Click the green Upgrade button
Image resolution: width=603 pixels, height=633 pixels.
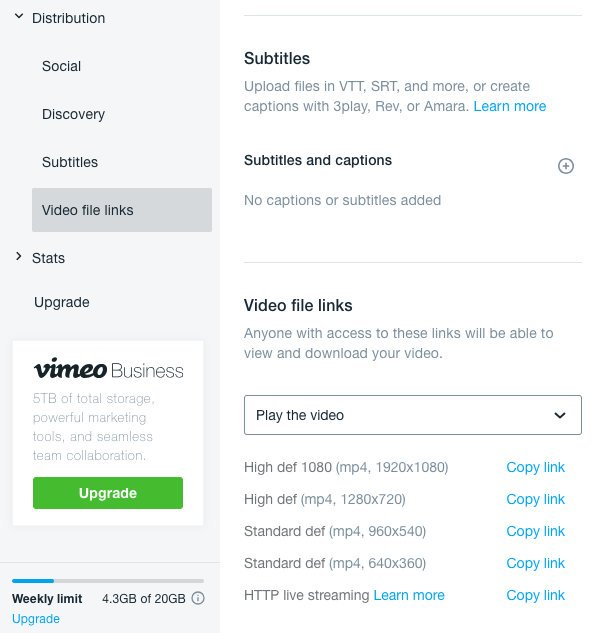(108, 493)
